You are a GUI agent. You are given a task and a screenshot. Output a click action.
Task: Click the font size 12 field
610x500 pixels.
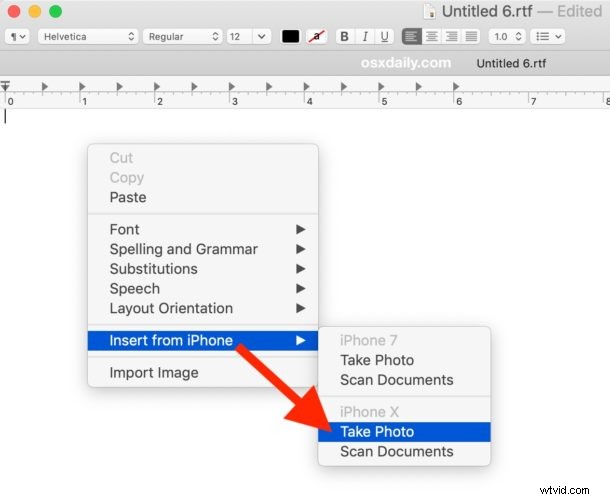(x=240, y=37)
